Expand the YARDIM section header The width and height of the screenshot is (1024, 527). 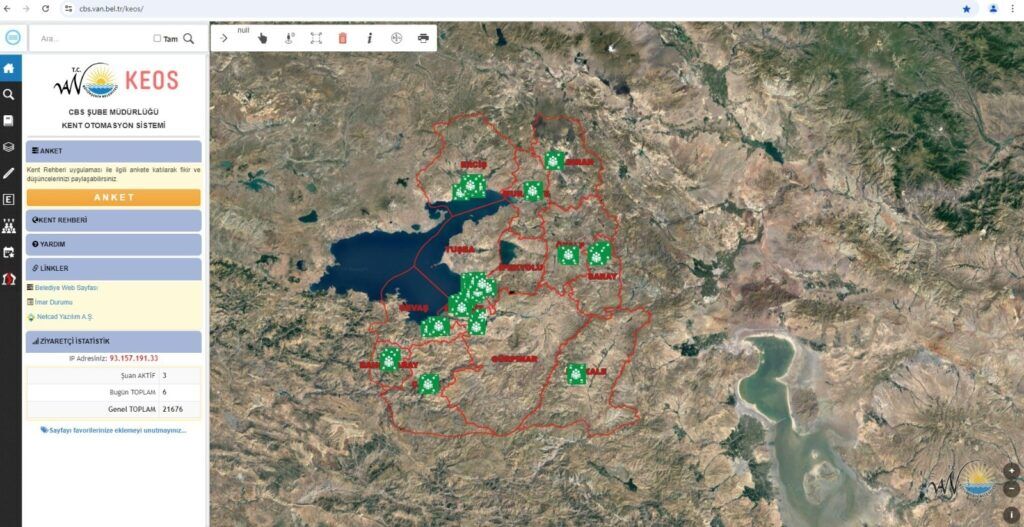coord(113,244)
